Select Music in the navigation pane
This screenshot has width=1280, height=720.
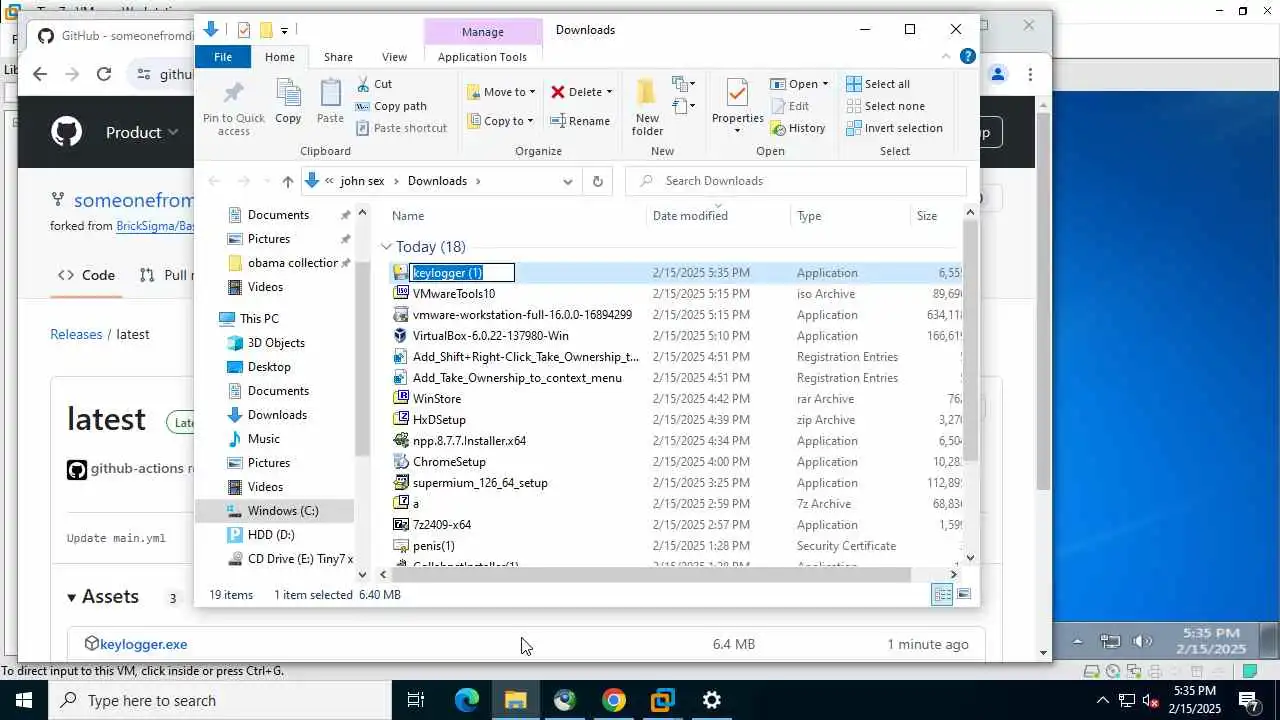pos(263,439)
